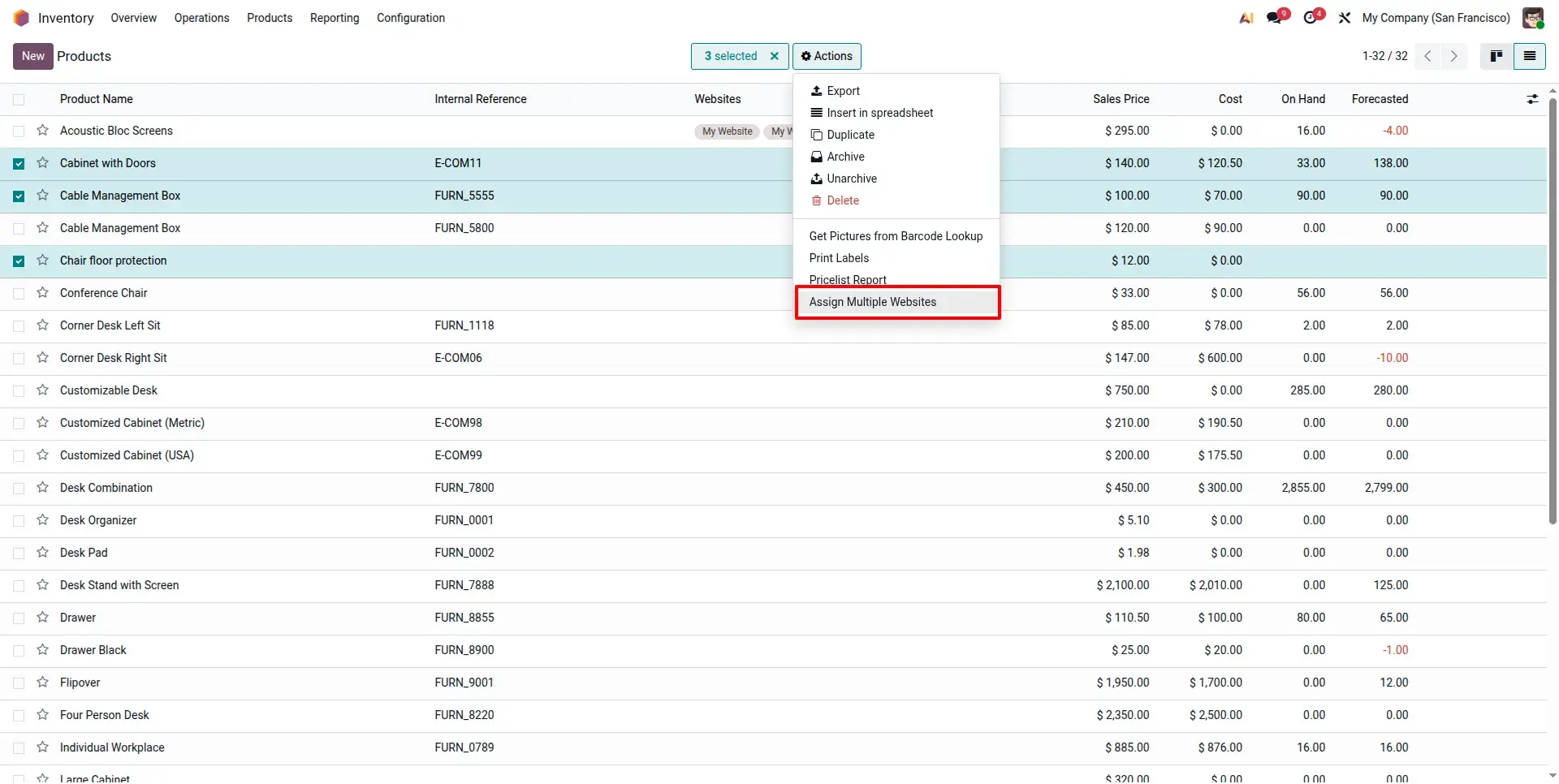Switch to list view
This screenshot has height=784, width=1559.
[x=1530, y=56]
